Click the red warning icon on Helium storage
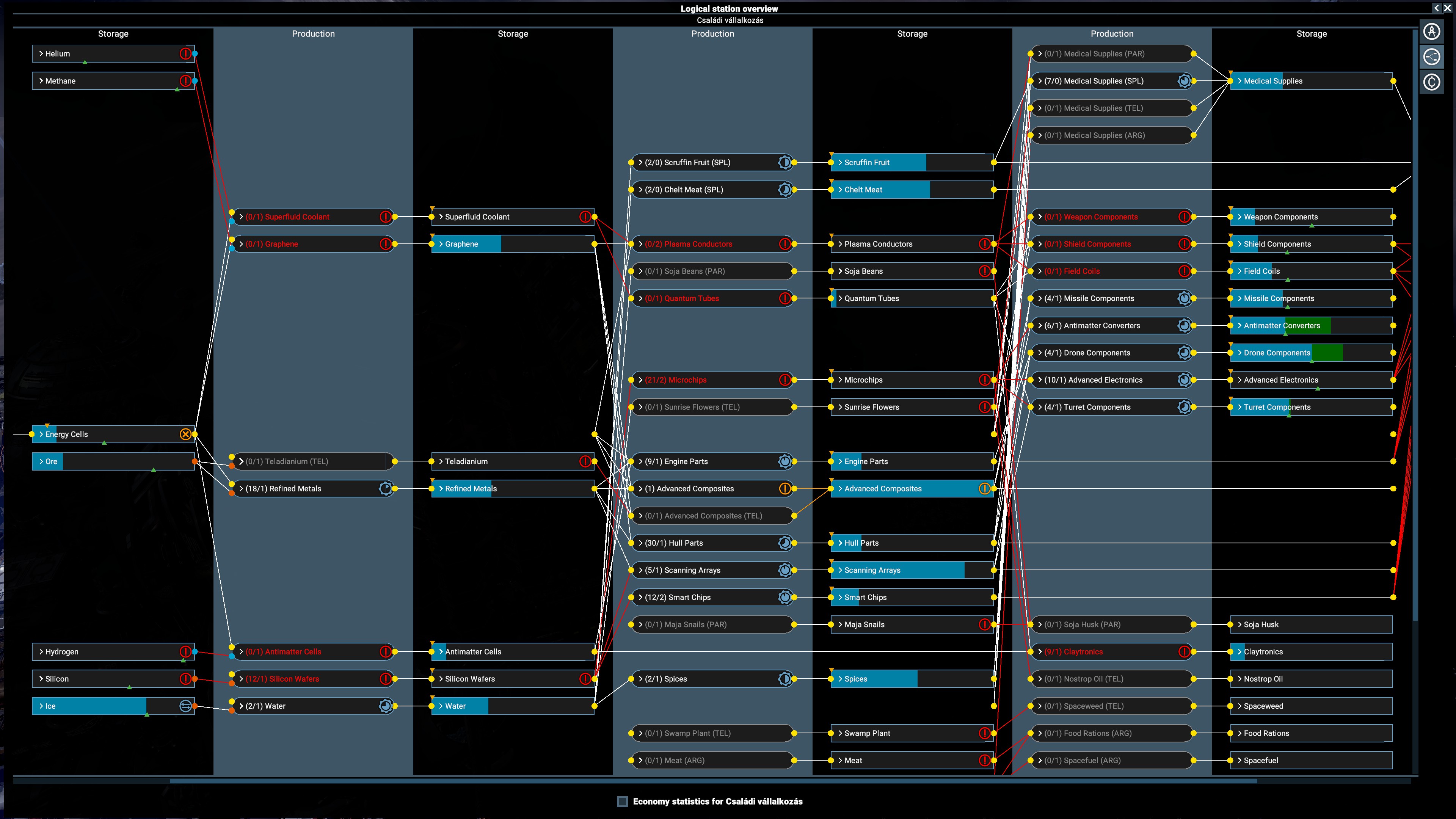Image resolution: width=1456 pixels, height=819 pixels. 185,54
